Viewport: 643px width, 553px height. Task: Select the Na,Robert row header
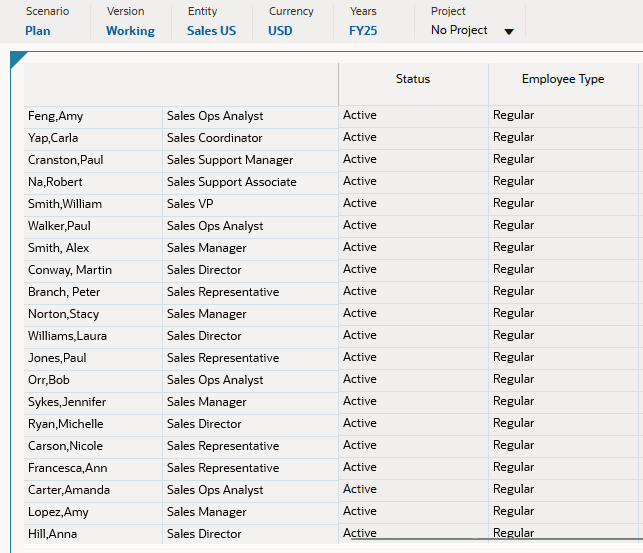pos(93,182)
